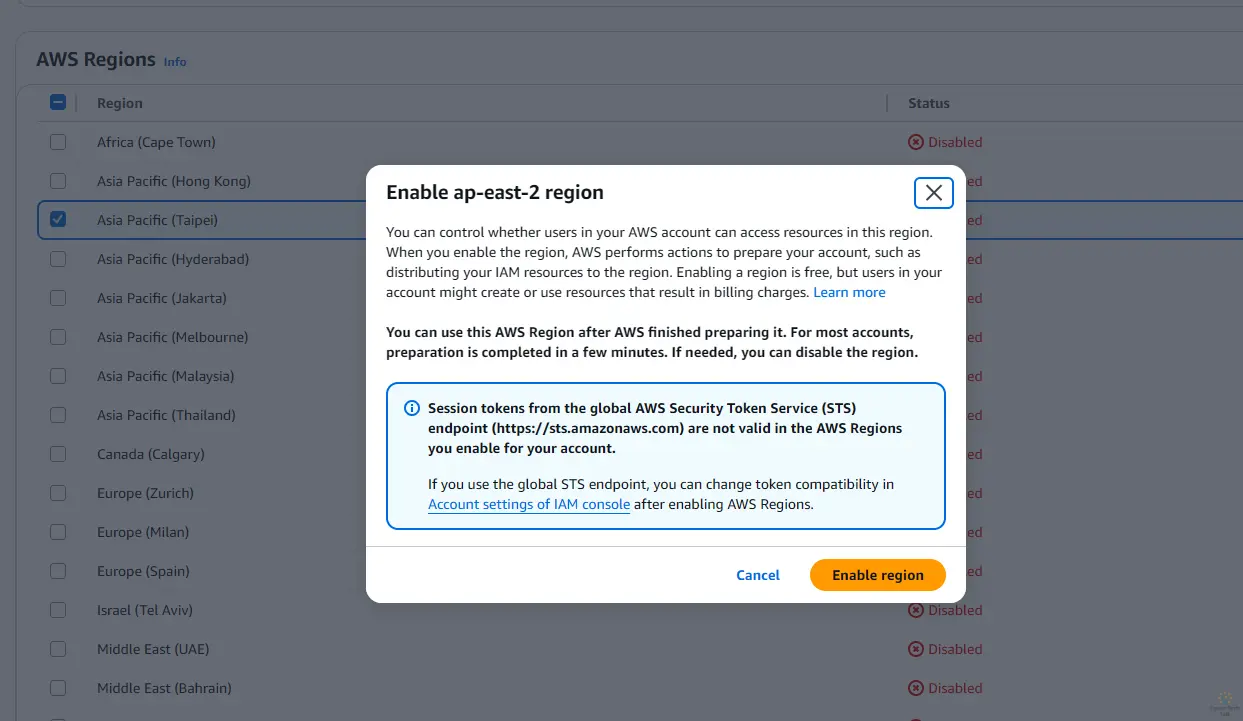Image resolution: width=1243 pixels, height=721 pixels.
Task: Check the Middle East (UAE) checkbox
Action: click(58, 649)
